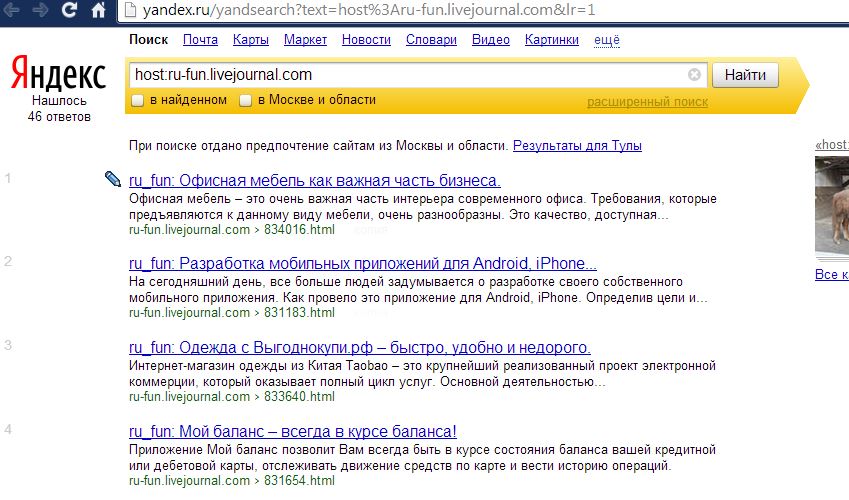
Task: Open result 'Одежда с Выгоднокупи.рф'
Action: point(360,347)
